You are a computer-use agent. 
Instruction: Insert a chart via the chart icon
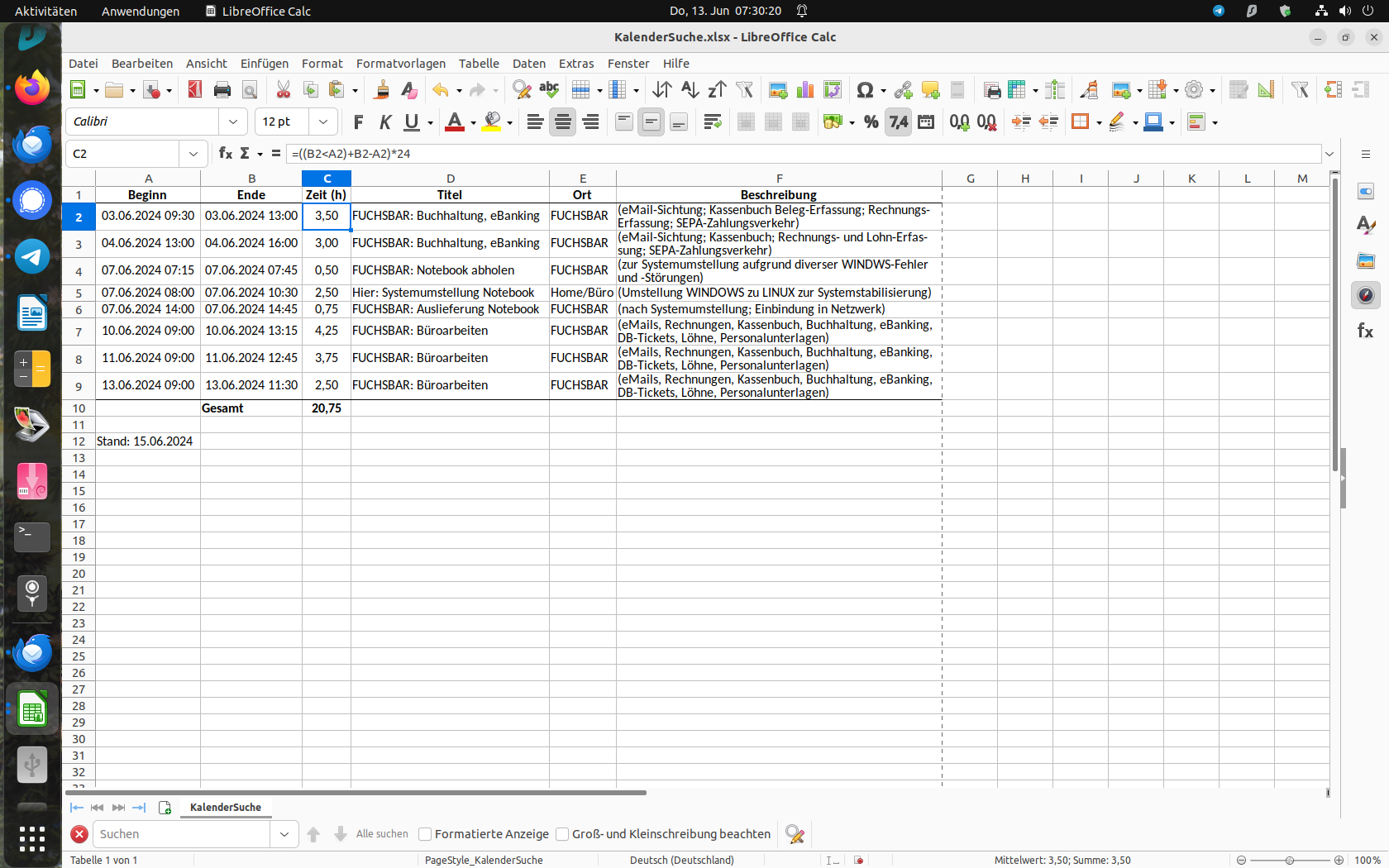point(804,90)
